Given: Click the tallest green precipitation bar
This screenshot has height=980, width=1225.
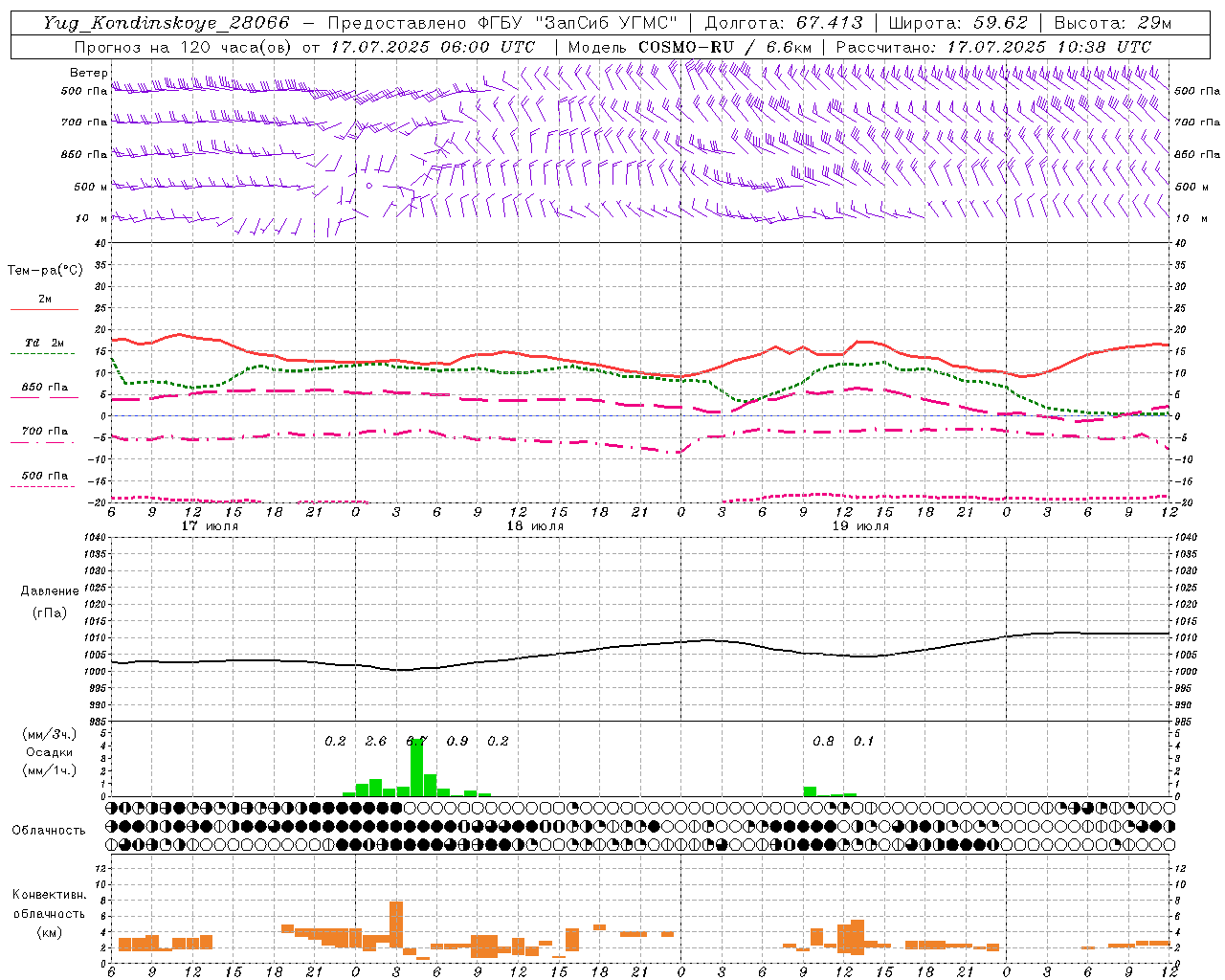Looking at the screenshot, I should (x=416, y=768).
